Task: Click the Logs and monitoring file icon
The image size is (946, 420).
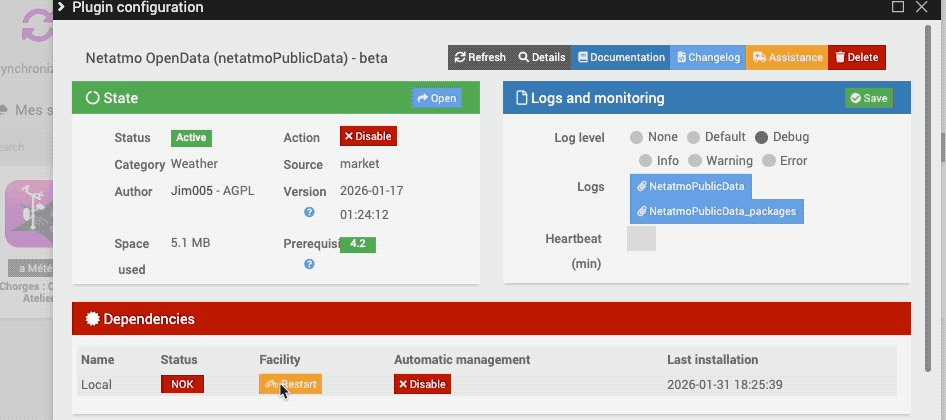Action: pyautogui.click(x=521, y=98)
